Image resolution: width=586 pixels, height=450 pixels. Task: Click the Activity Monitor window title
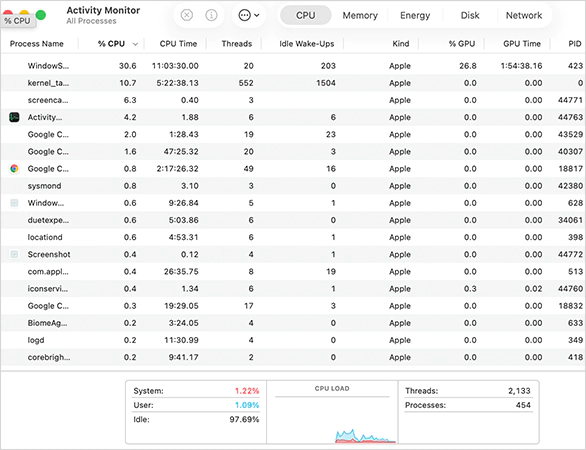coord(103,10)
